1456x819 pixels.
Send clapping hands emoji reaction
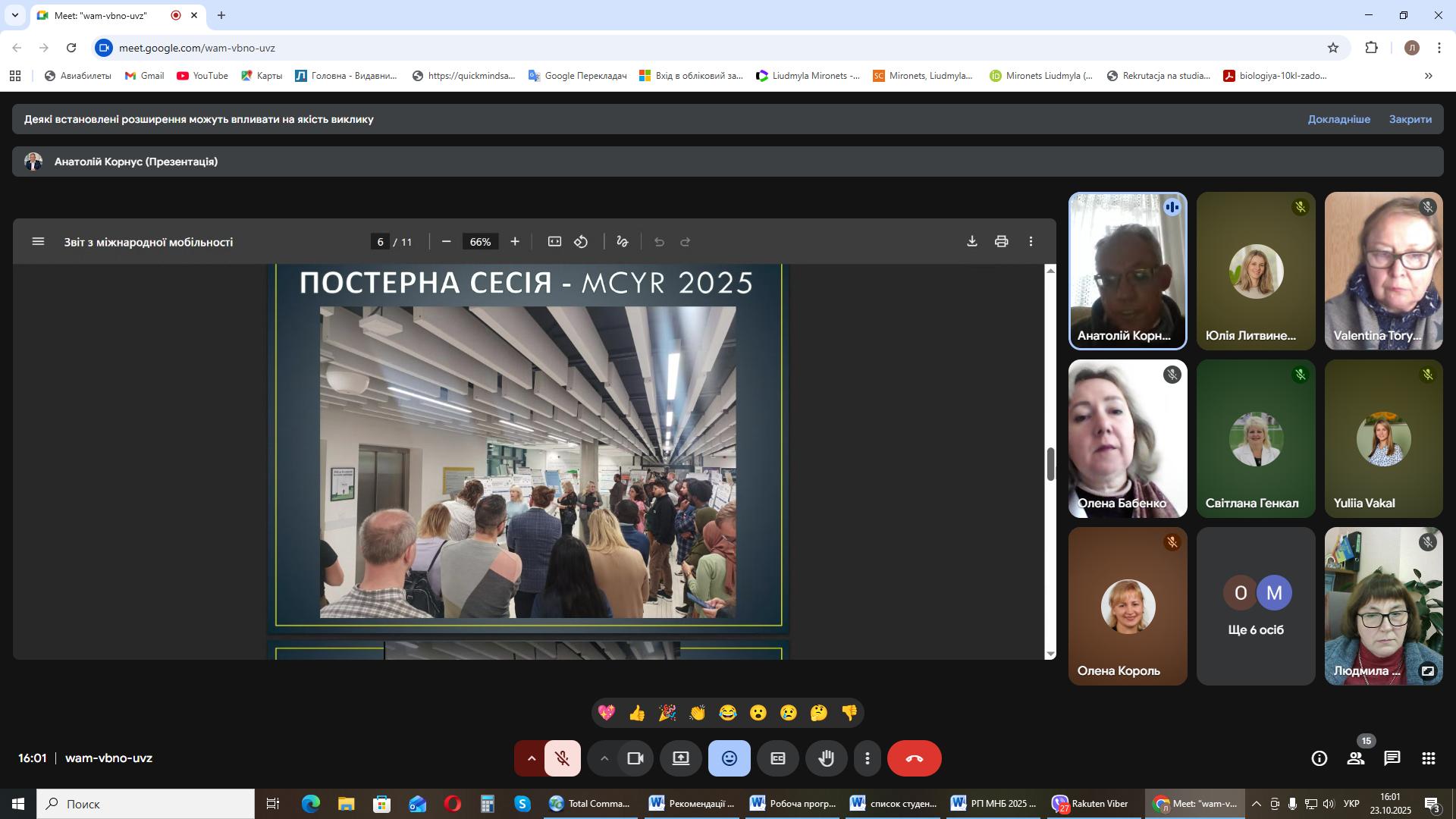(697, 713)
